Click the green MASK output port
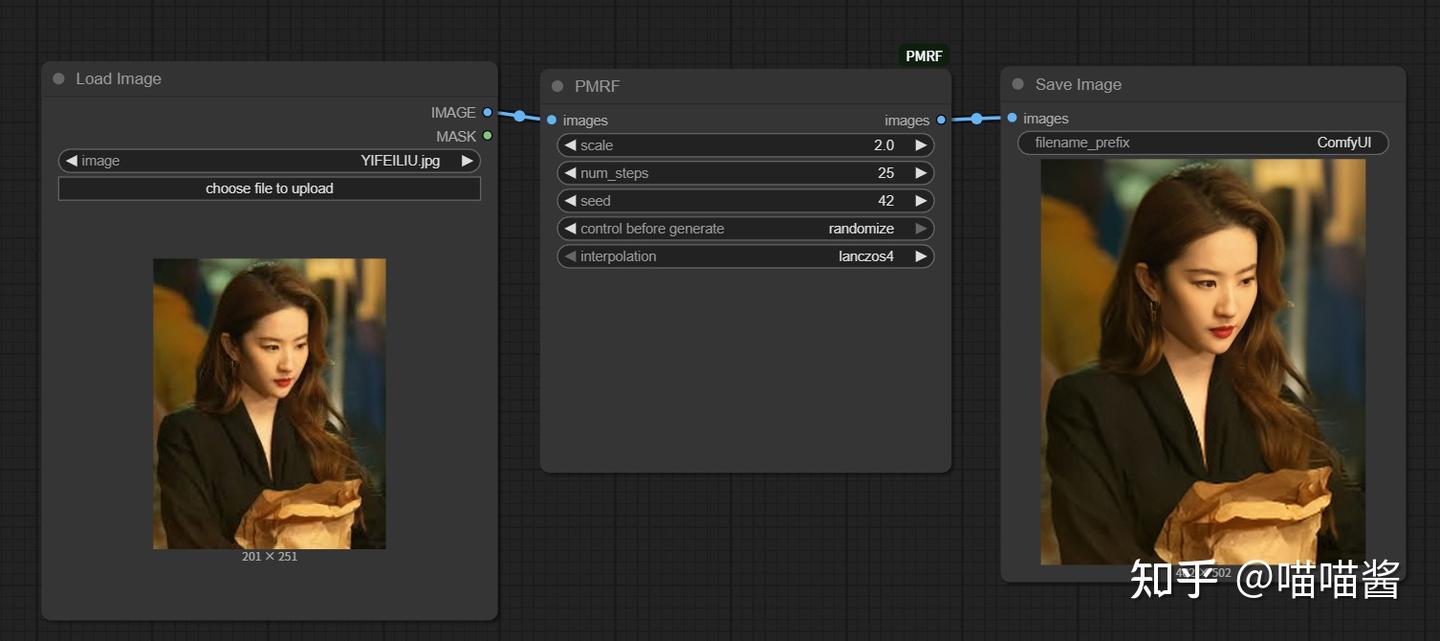This screenshot has height=641, width=1440. click(x=487, y=136)
